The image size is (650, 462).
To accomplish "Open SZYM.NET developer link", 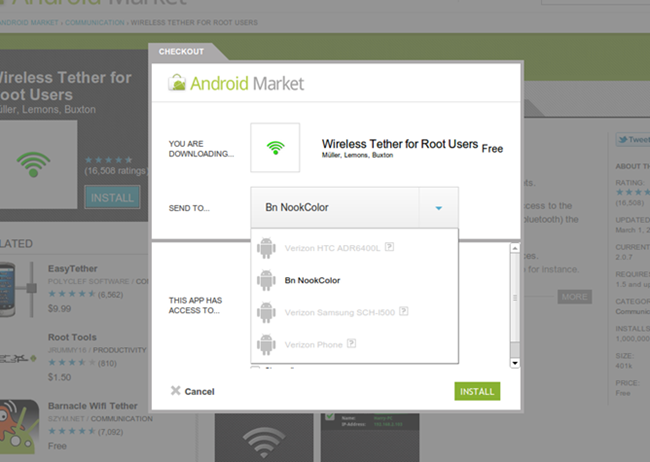I will (66, 419).
